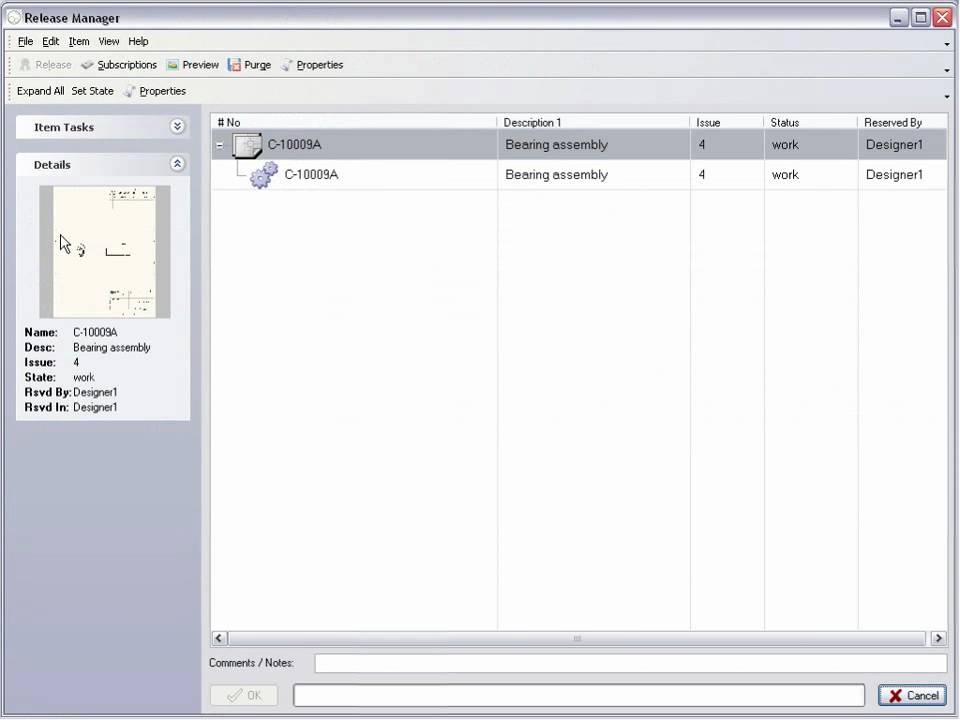This screenshot has width=960, height=720.
Task: Select the parent C-10009A row
Action: click(x=579, y=145)
